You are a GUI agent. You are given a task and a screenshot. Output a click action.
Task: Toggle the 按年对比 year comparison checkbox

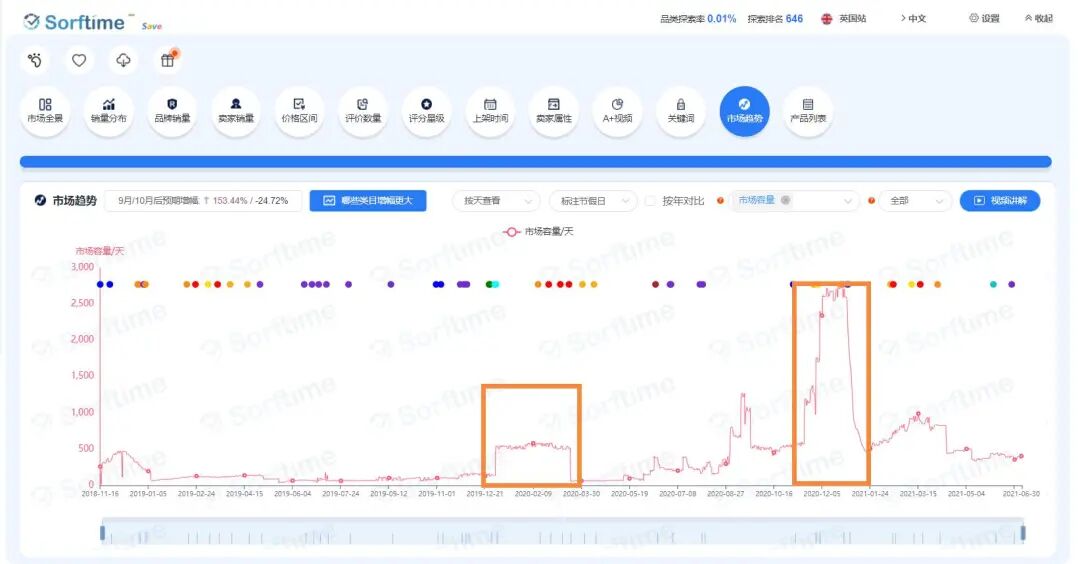coord(650,201)
